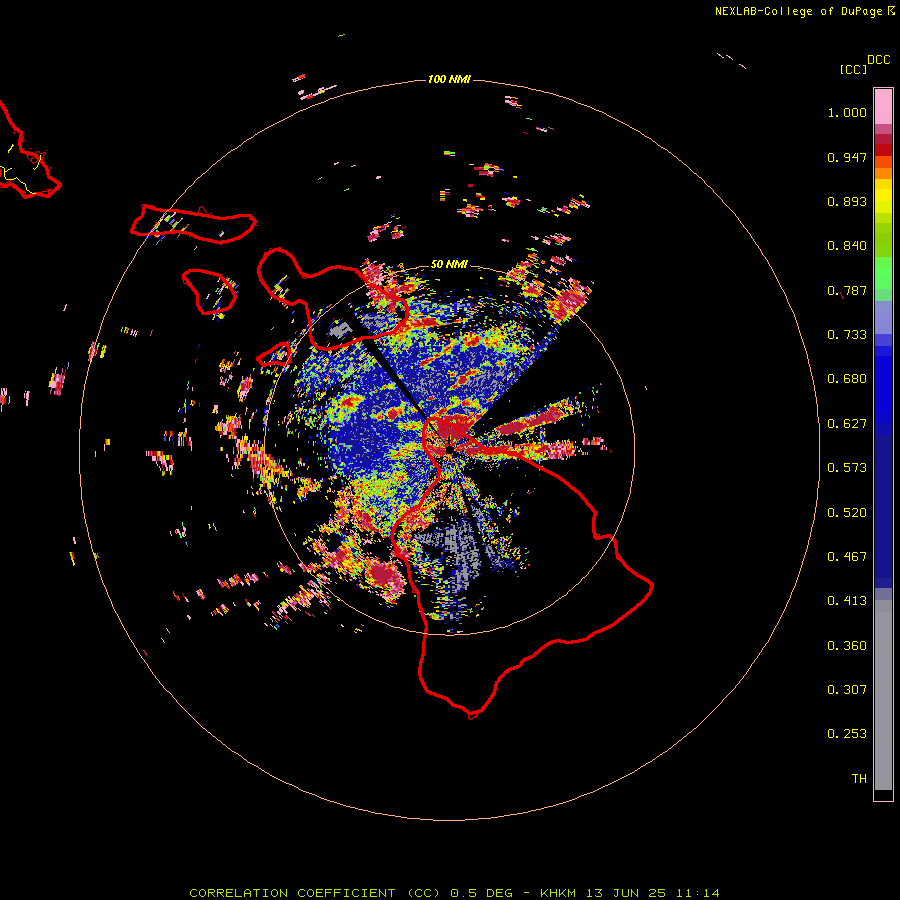Click the 0.787 color scale value
900x900 pixels.
(x=847, y=290)
